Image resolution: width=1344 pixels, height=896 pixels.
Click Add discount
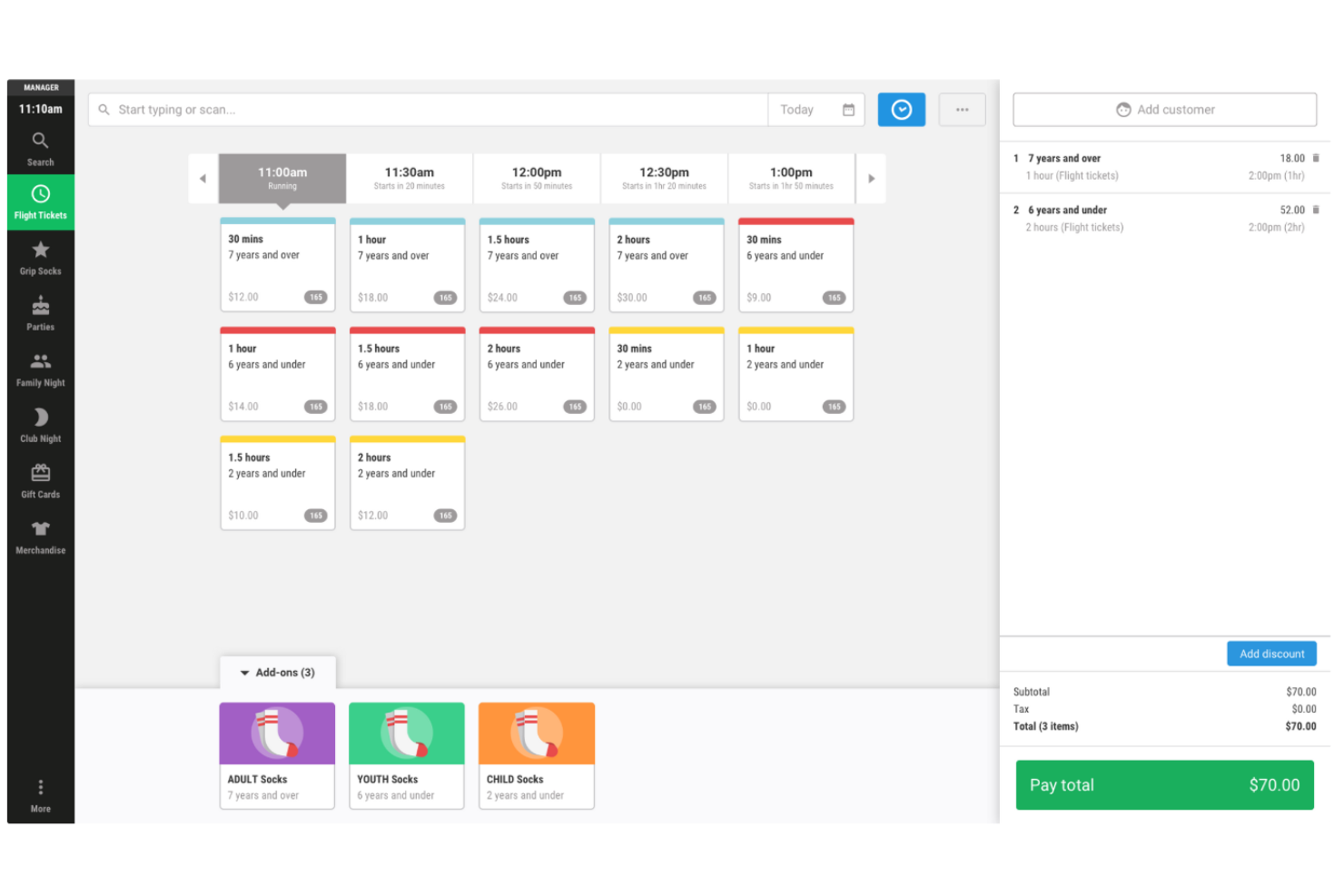1271,653
